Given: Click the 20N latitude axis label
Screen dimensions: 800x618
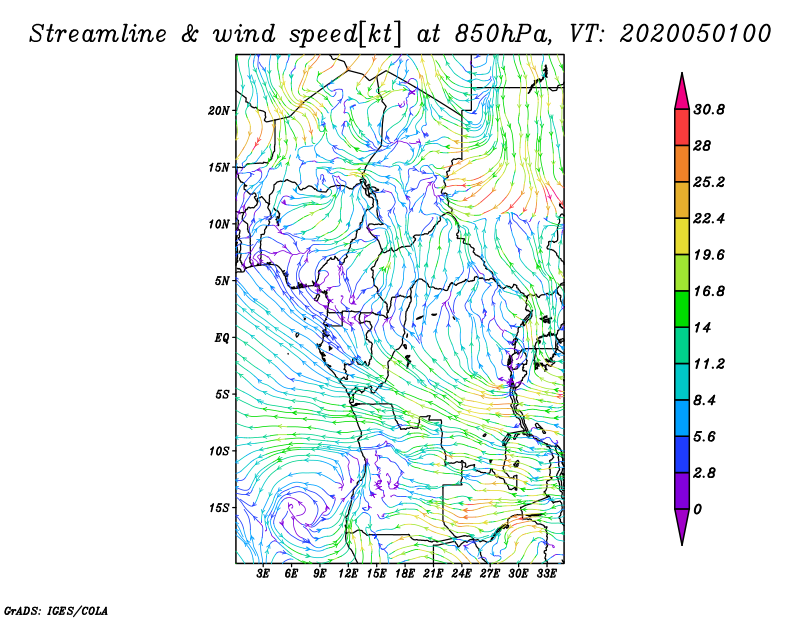Looking at the screenshot, I should 220,110.
